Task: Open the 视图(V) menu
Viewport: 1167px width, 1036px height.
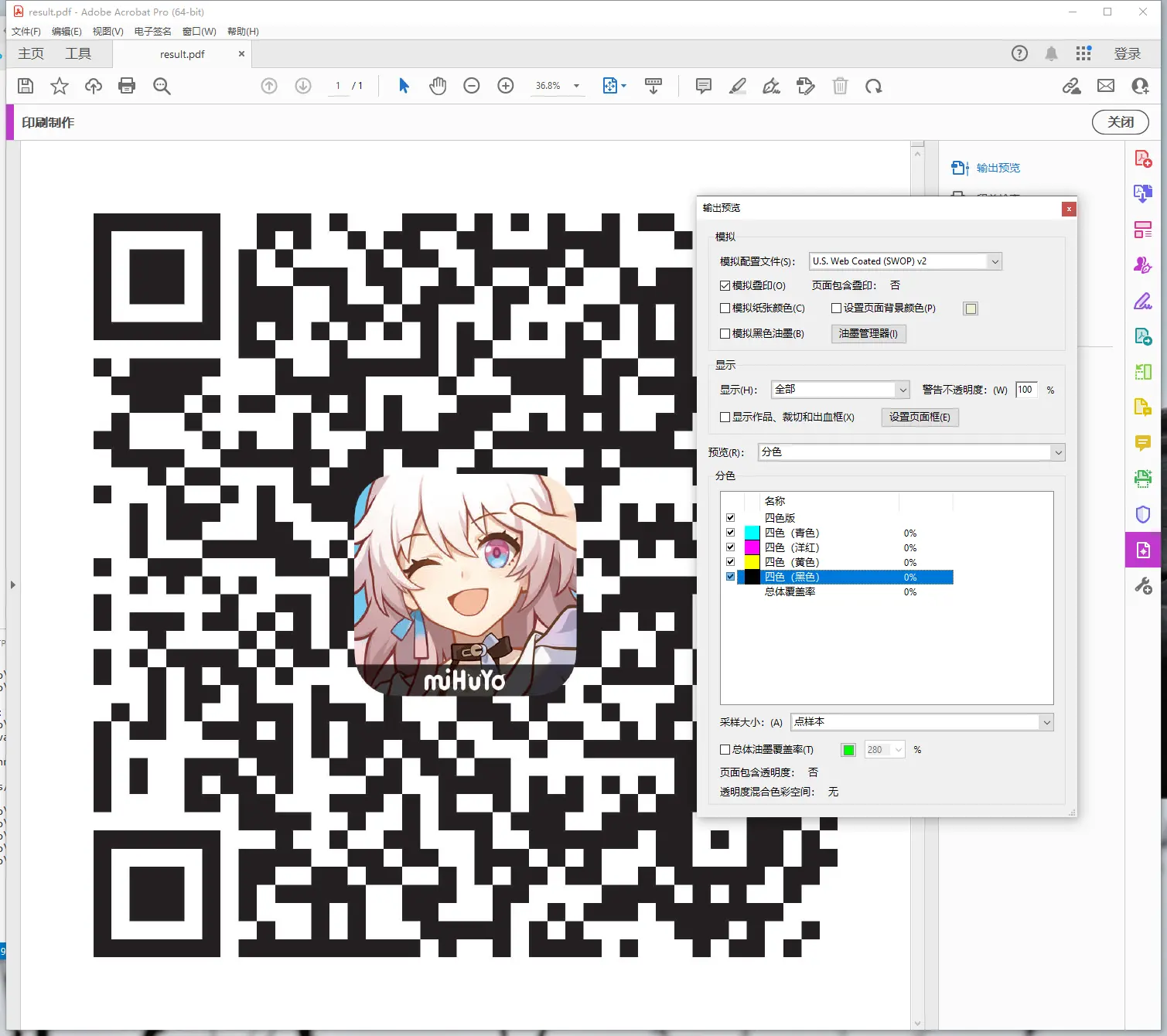Action: 107,32
